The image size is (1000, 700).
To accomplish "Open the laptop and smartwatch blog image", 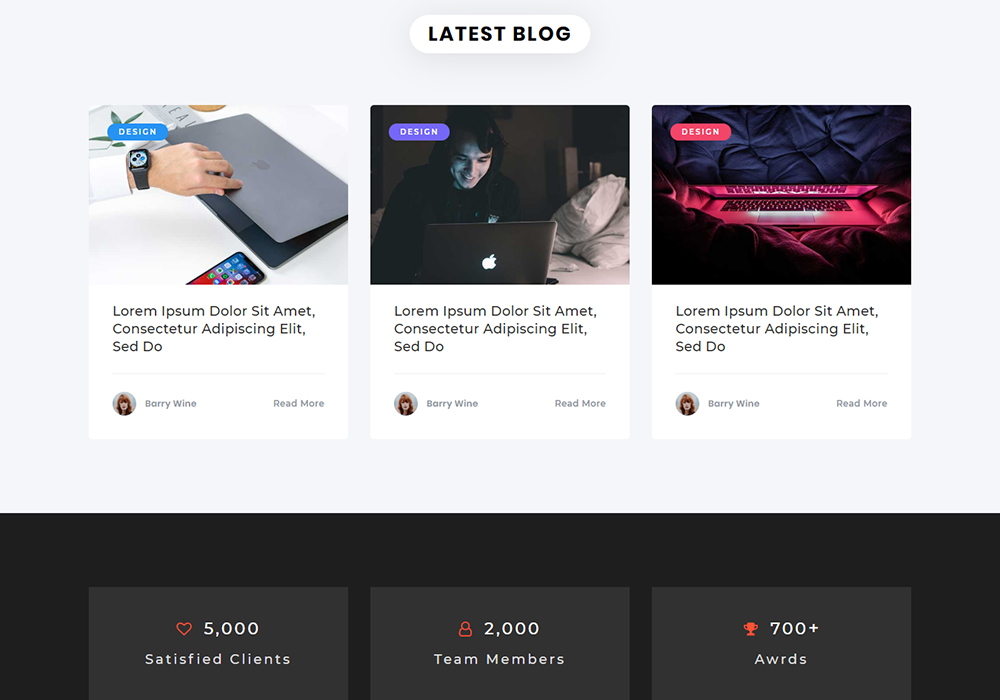I will click(218, 195).
